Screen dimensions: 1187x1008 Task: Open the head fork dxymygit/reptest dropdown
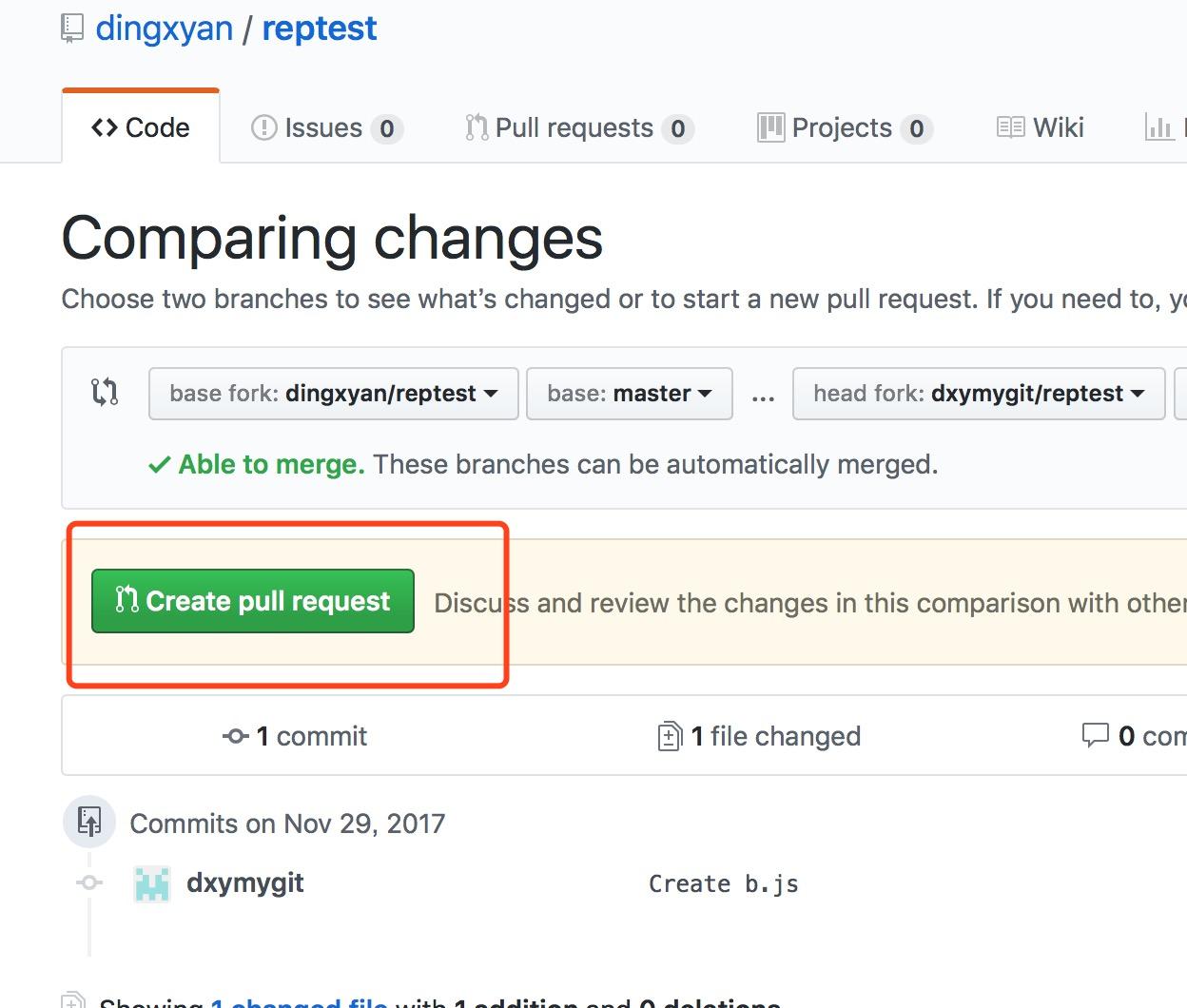pos(978,393)
